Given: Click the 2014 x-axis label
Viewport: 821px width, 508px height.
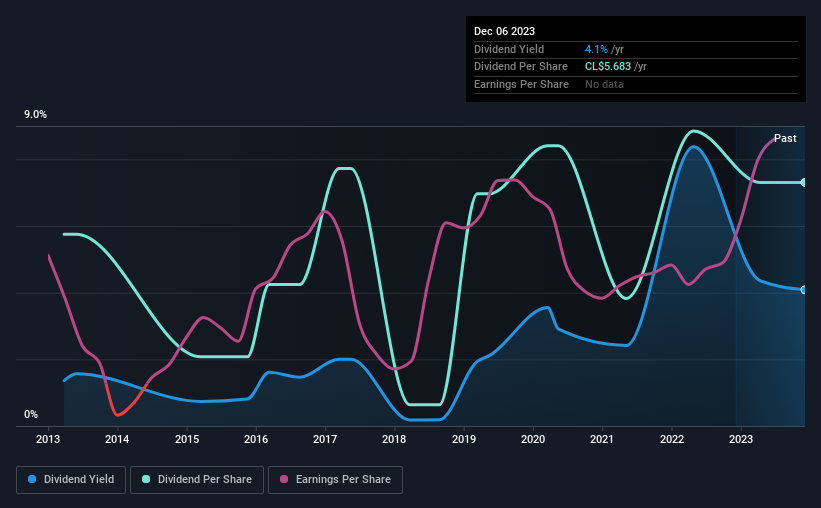Looking at the screenshot, I should 117,439.
